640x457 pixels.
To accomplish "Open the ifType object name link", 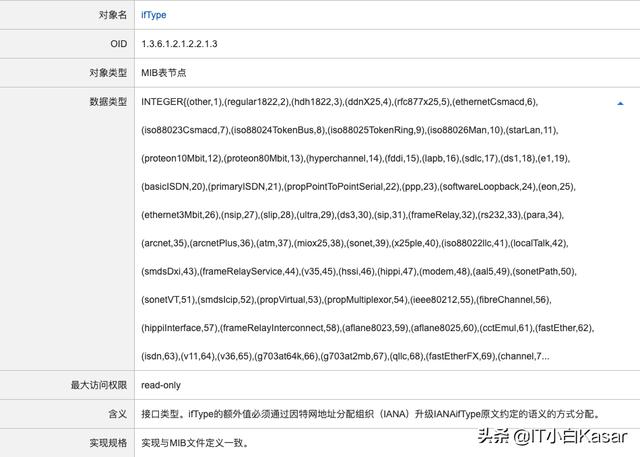I will 153,15.
